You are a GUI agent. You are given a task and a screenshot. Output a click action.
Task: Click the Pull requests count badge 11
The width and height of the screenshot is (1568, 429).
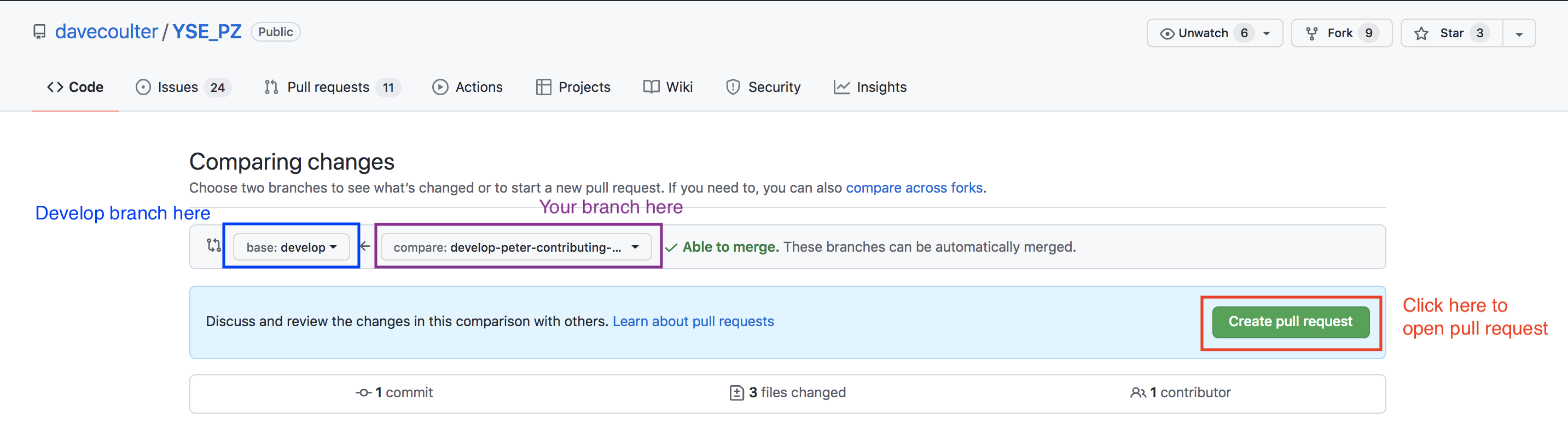click(x=388, y=88)
